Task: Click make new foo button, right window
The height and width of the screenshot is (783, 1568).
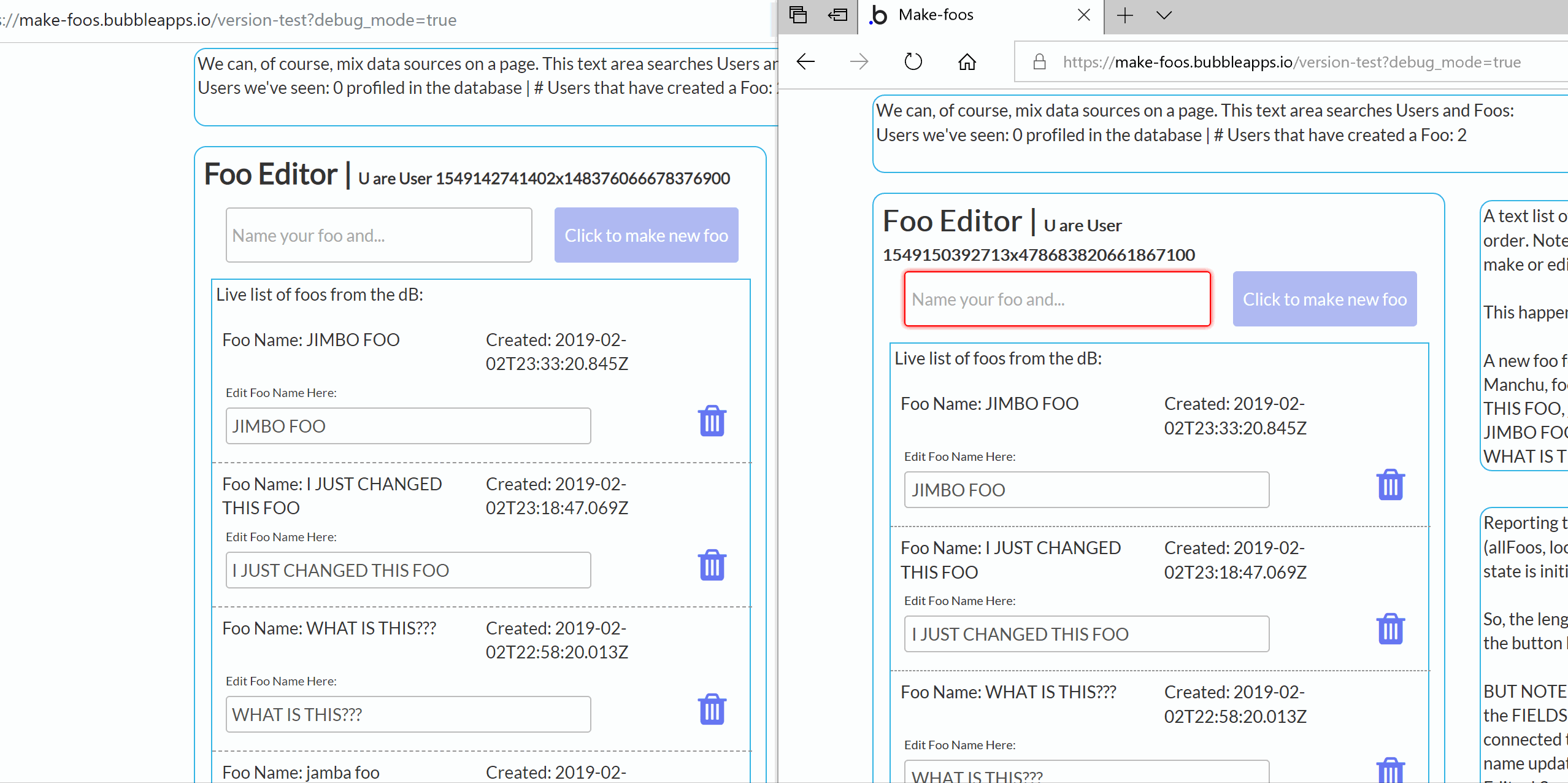Action: (1324, 299)
